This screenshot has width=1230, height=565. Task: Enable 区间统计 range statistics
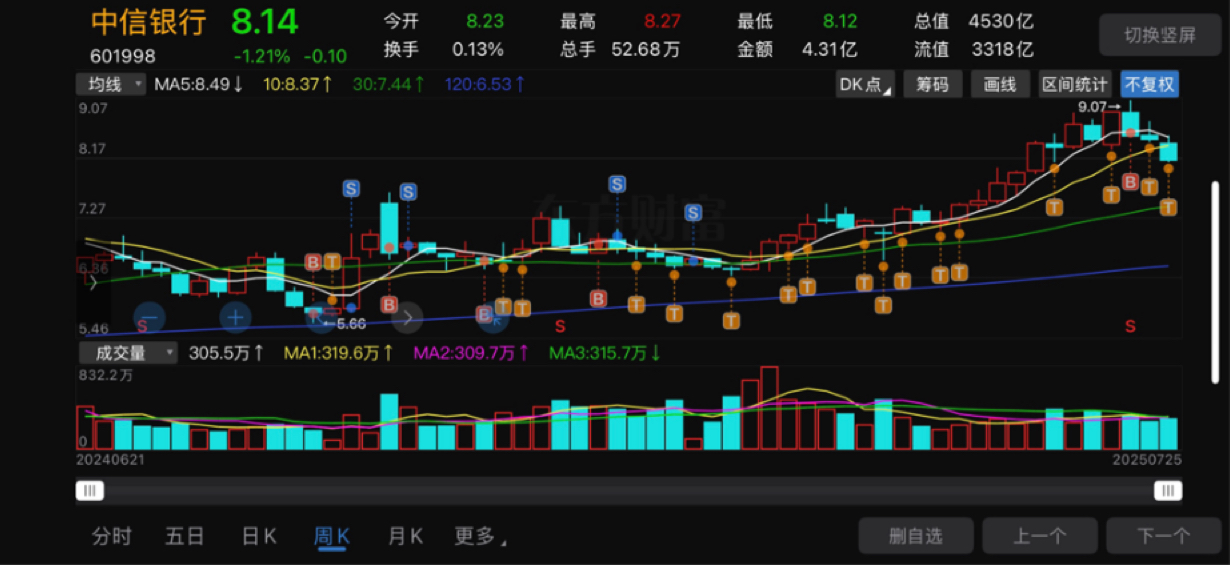click(x=1075, y=85)
